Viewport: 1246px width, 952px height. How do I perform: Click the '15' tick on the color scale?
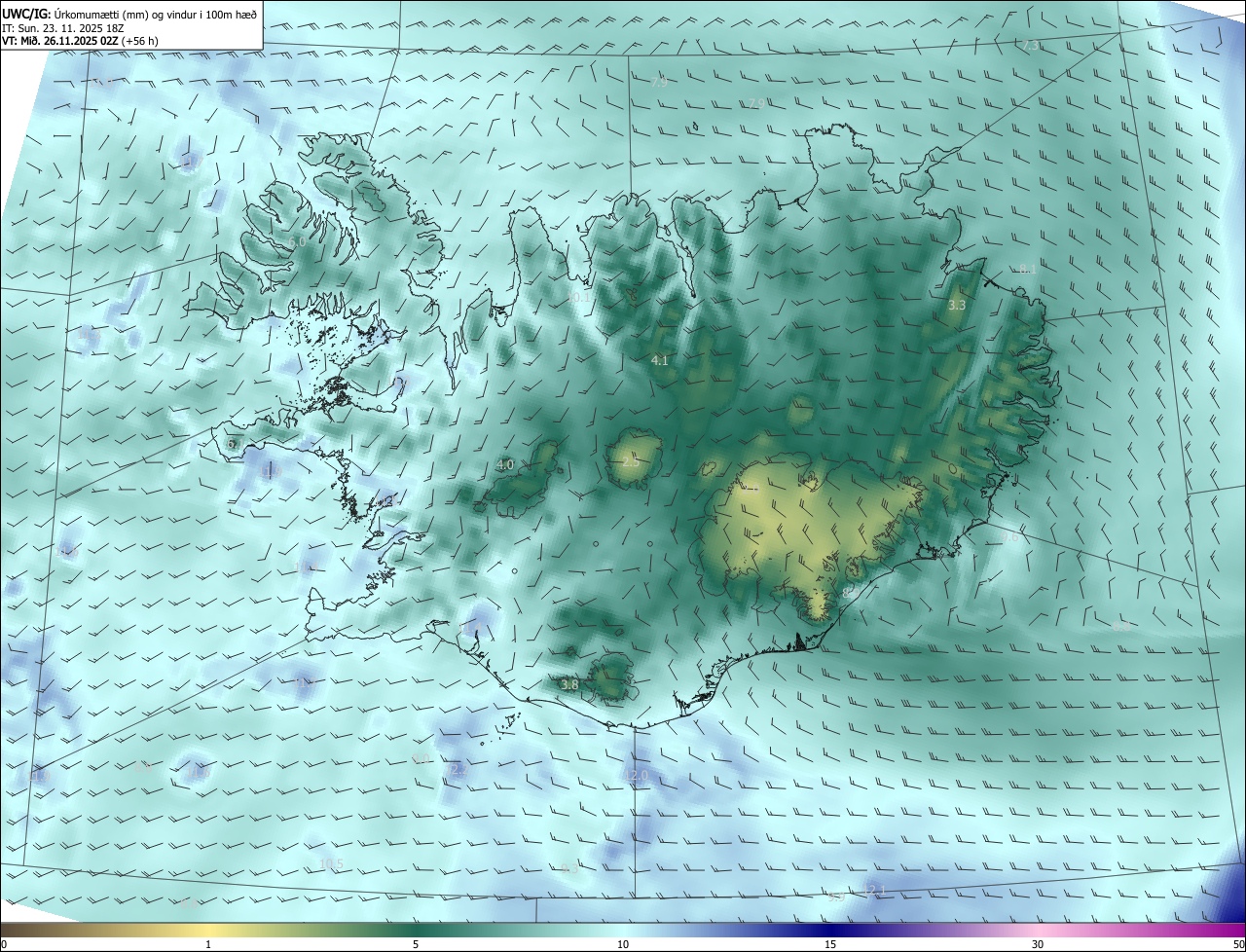(830, 944)
